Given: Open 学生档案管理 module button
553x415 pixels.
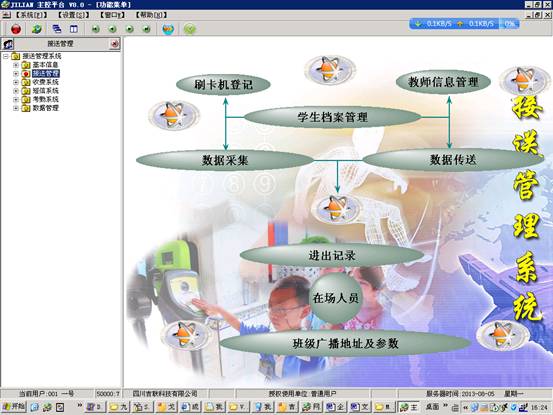Looking at the screenshot, I should coord(333,117).
